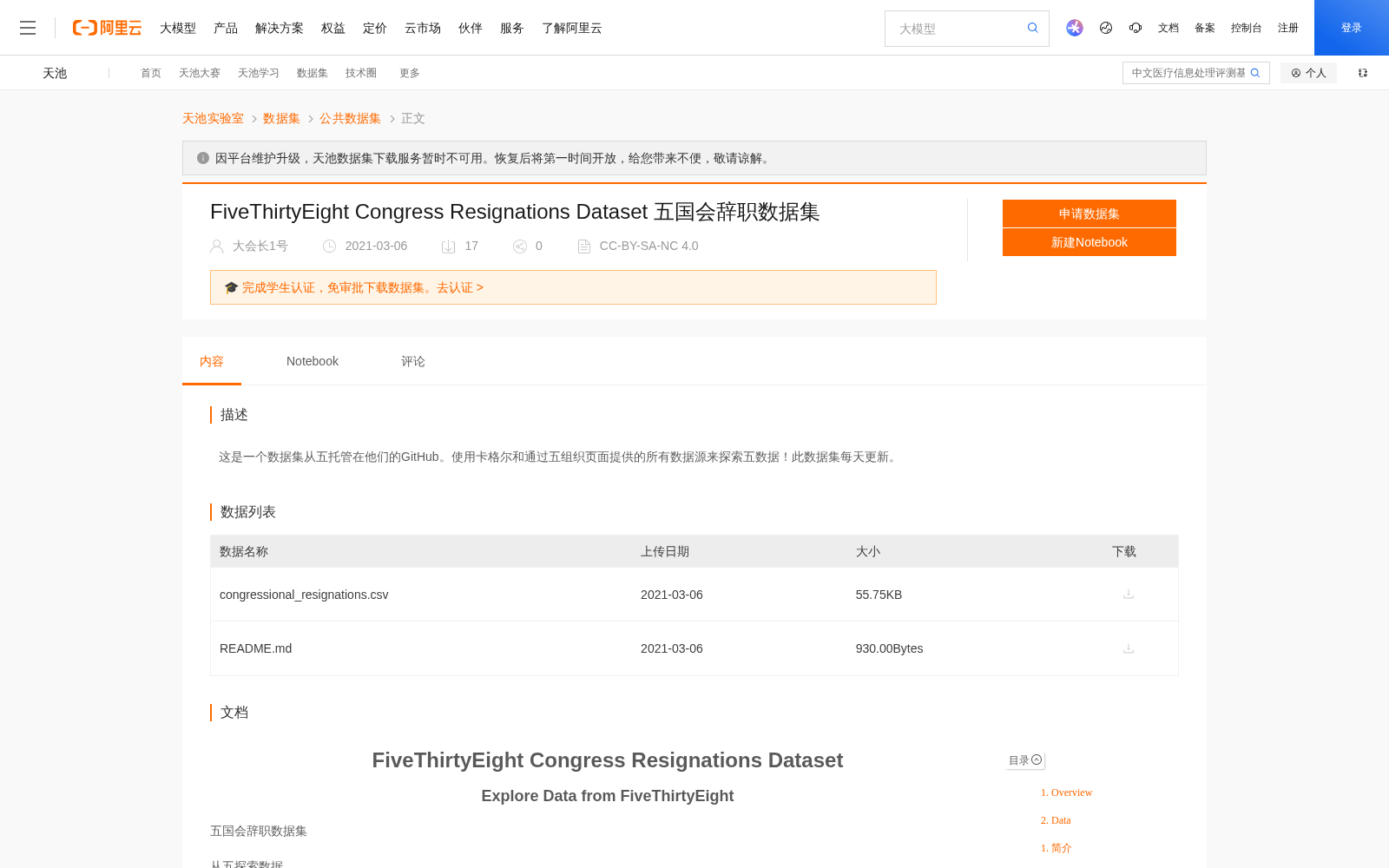Open the 解决方案 top menu
This screenshot has height=868, width=1389.
[x=280, y=28]
